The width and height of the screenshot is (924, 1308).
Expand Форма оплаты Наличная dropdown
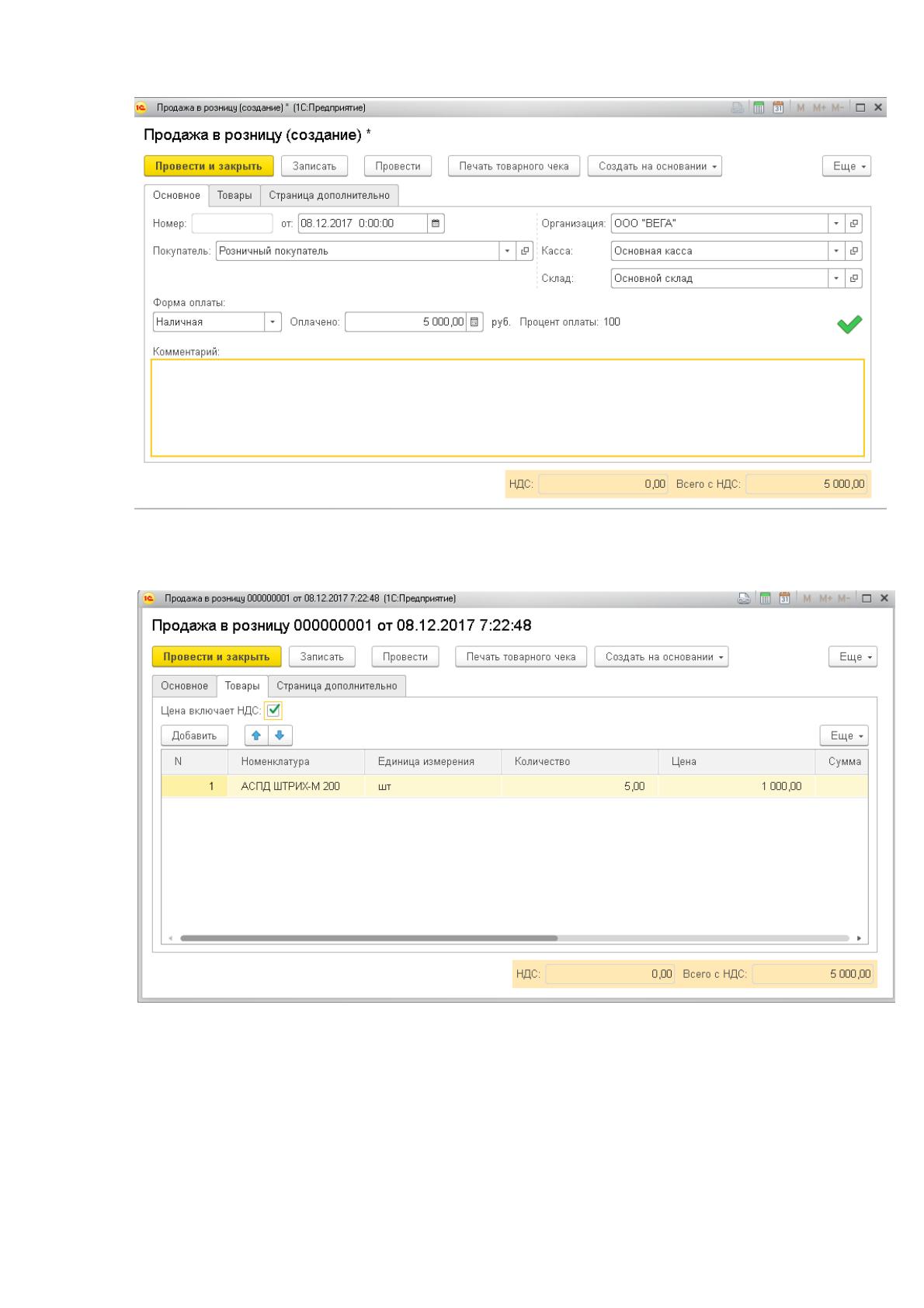pos(273,322)
